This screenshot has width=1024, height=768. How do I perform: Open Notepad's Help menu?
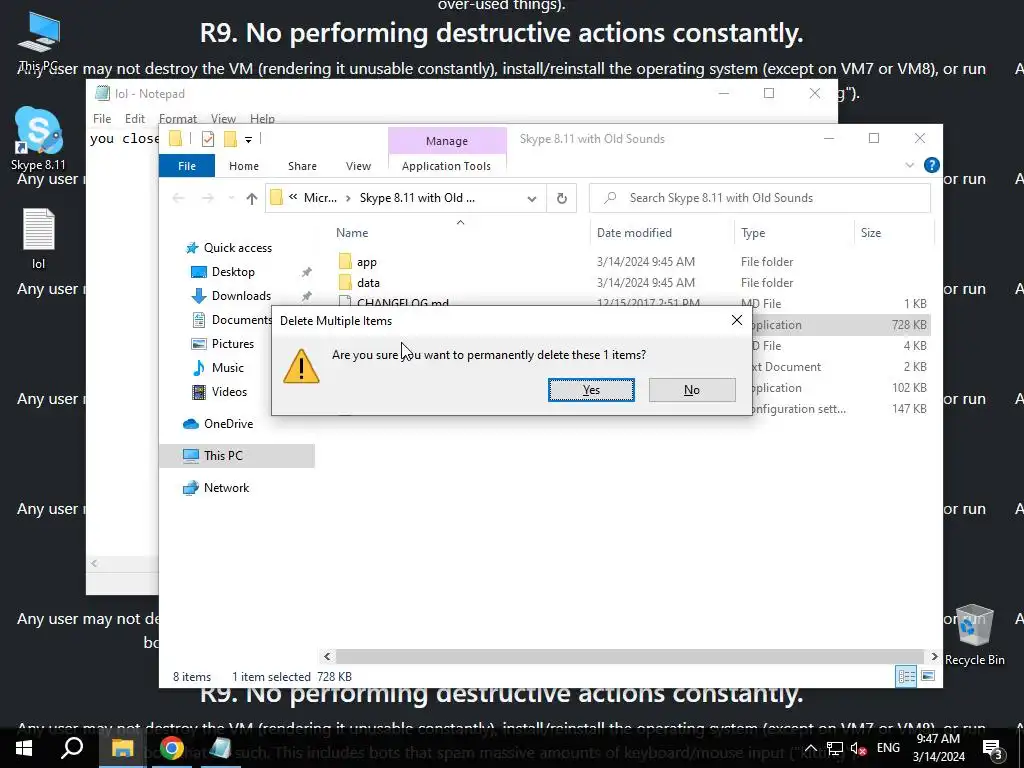coord(262,118)
